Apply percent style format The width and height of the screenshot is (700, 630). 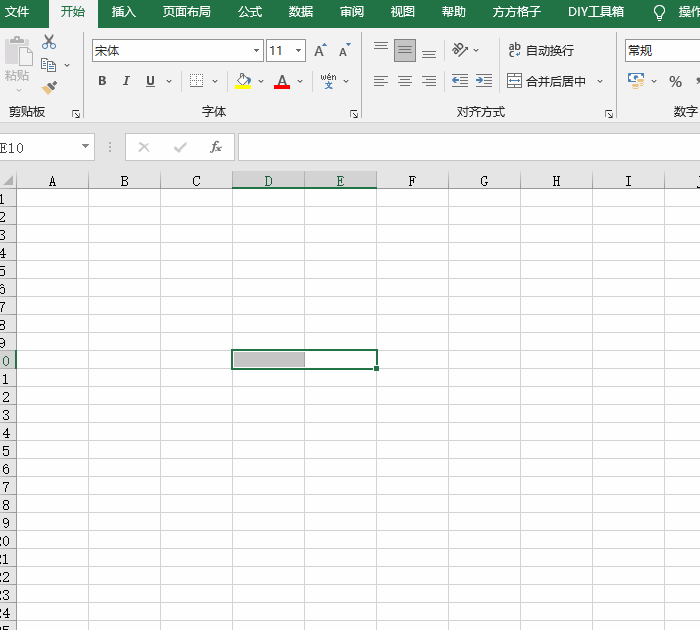[x=675, y=81]
